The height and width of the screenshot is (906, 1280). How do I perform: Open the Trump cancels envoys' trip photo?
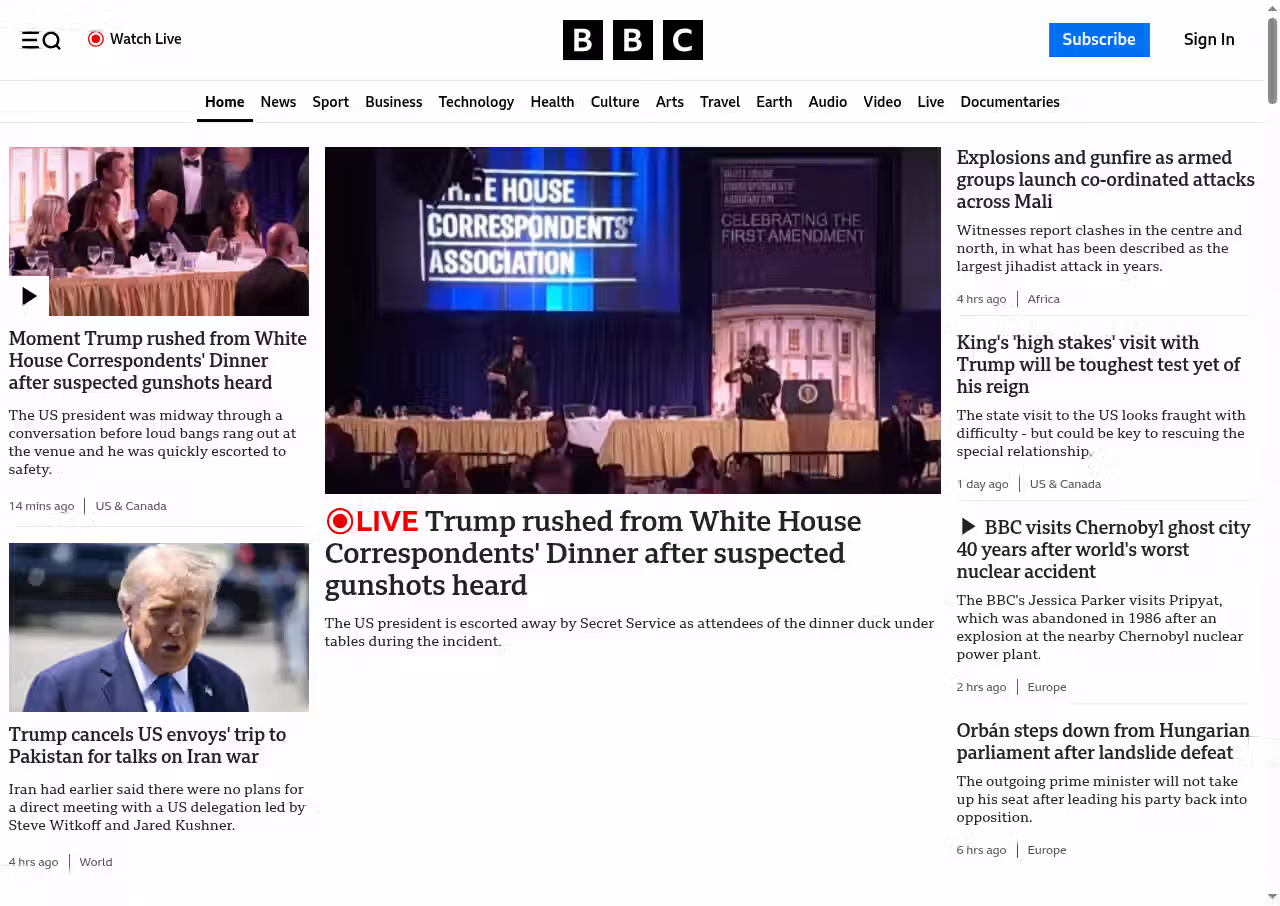[159, 627]
